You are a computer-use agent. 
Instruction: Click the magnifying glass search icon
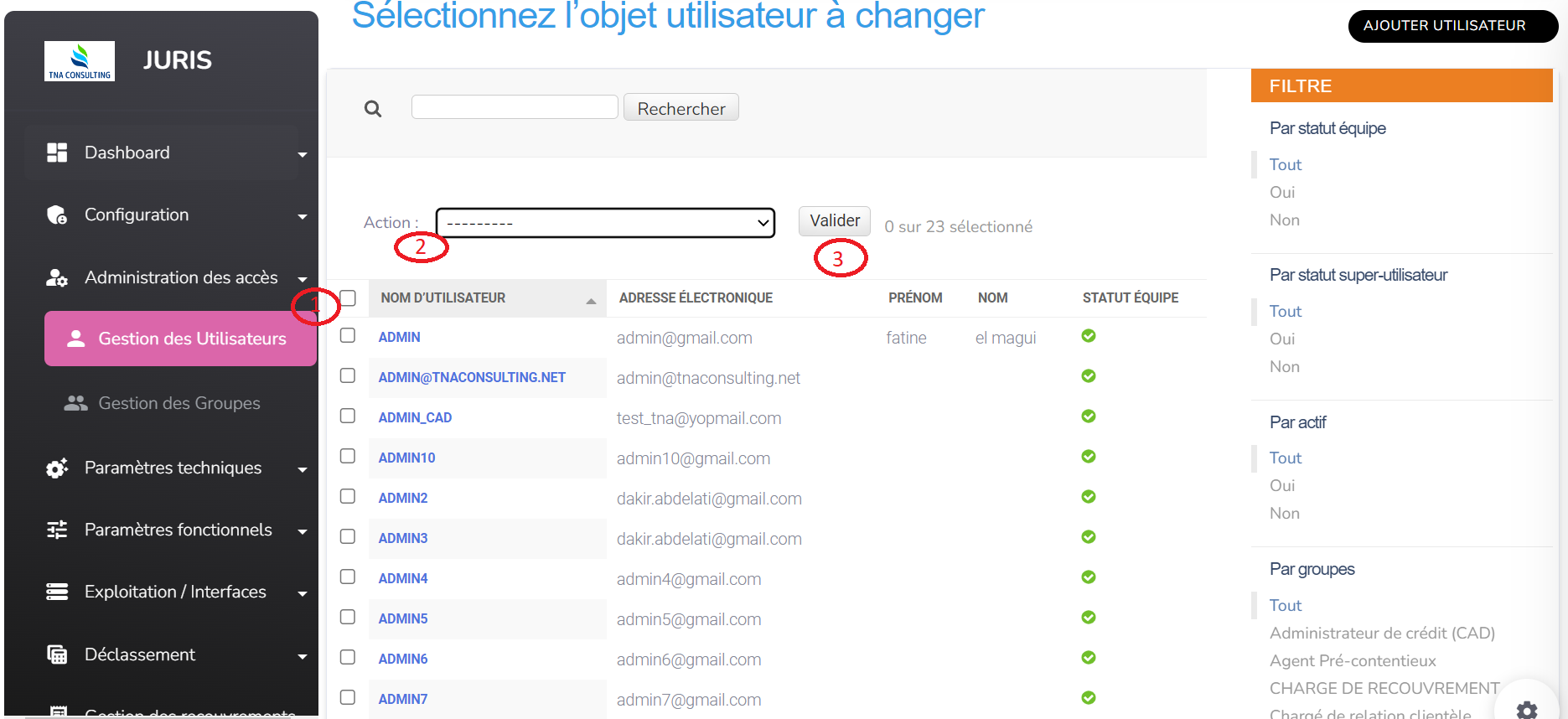[x=373, y=109]
